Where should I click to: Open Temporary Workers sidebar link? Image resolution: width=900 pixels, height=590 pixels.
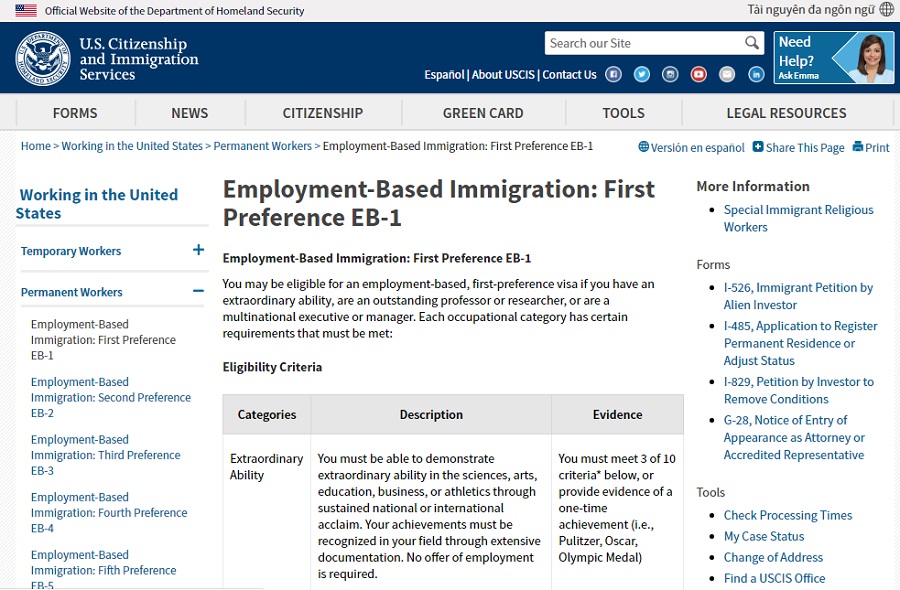71,251
